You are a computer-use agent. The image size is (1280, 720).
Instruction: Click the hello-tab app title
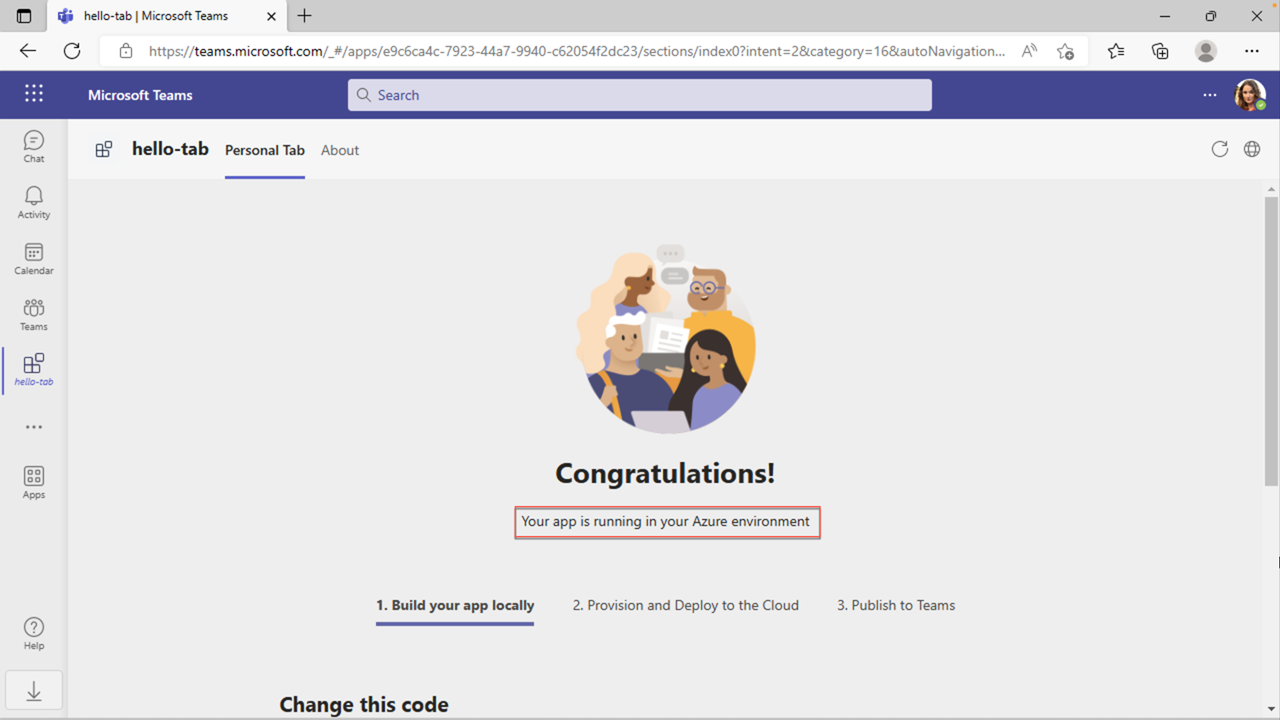(170, 149)
